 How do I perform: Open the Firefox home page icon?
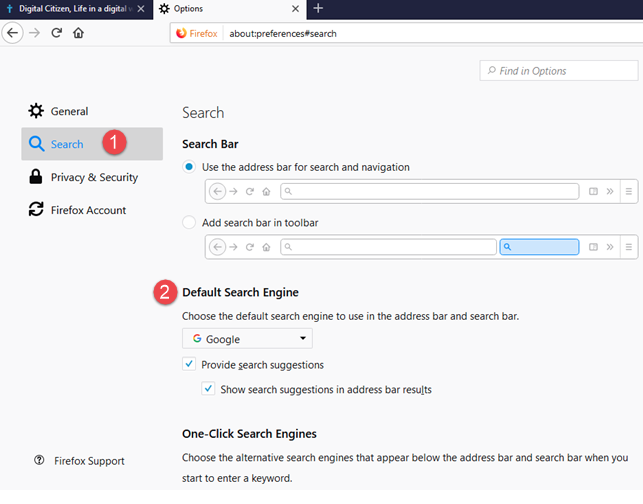coord(78,33)
